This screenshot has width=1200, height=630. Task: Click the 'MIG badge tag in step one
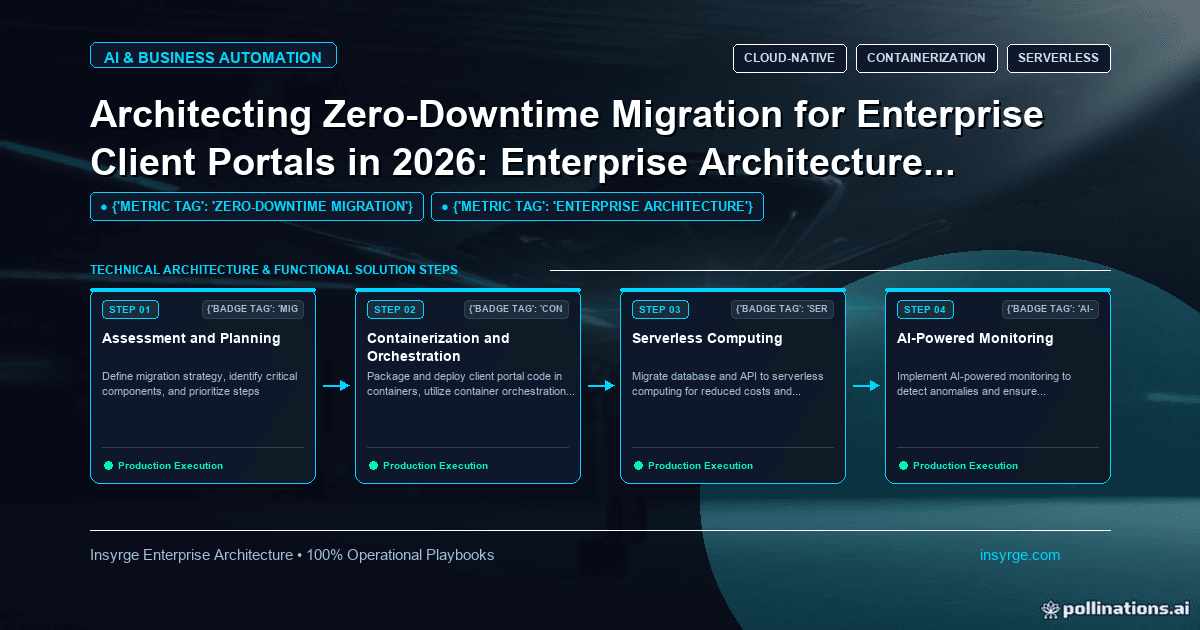click(x=253, y=309)
